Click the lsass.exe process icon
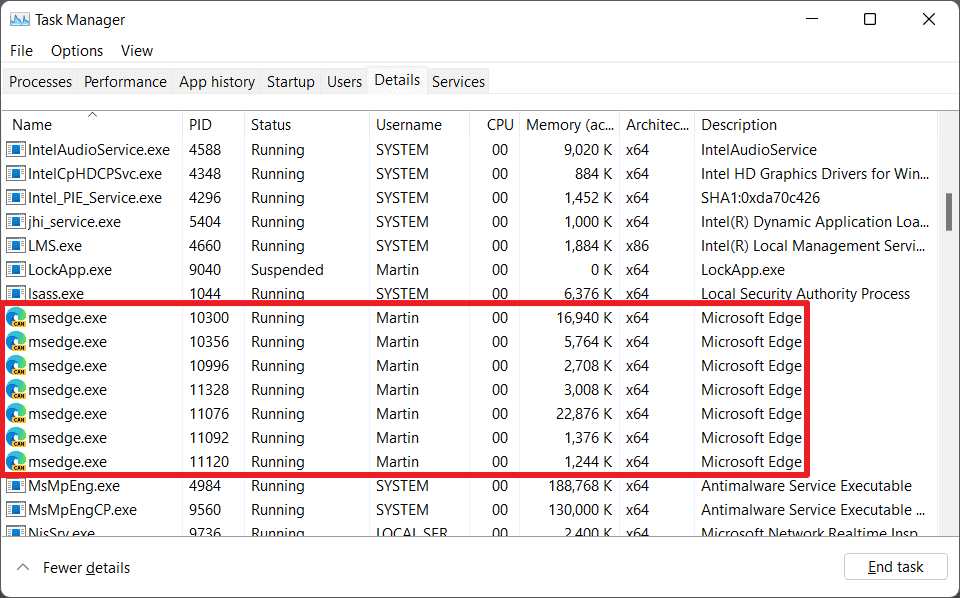960x598 pixels. (15, 293)
